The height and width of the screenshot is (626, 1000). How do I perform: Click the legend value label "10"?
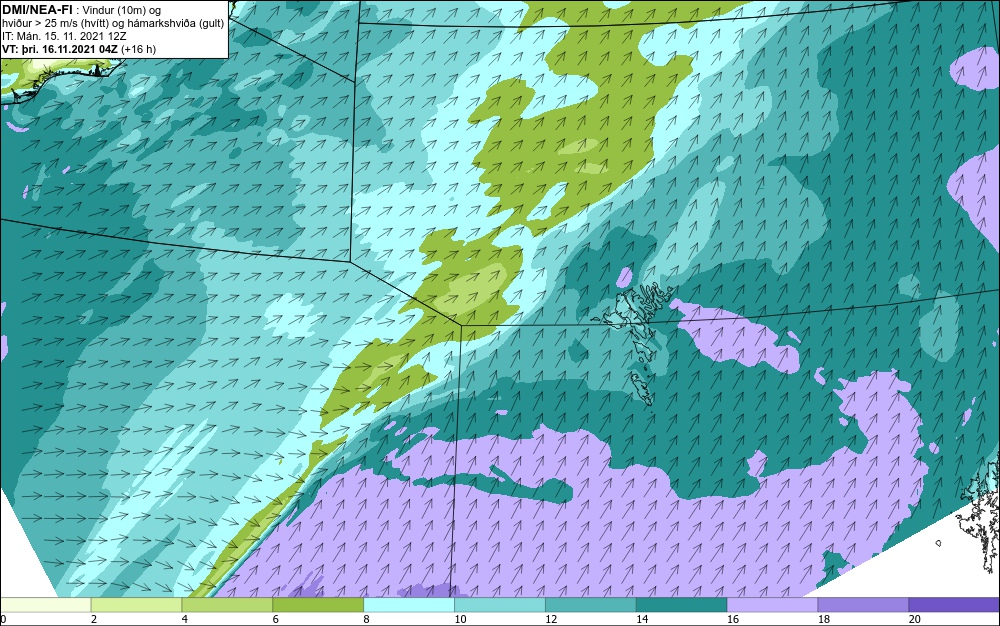(x=460, y=619)
